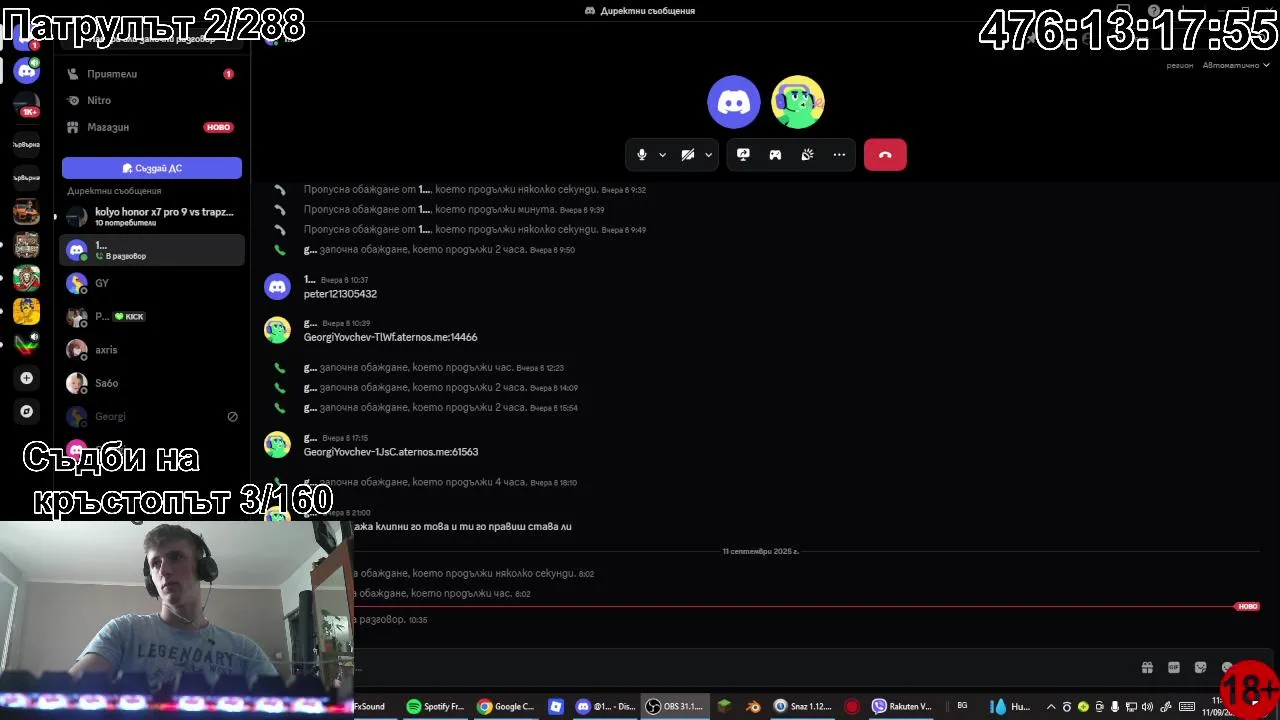Screen dimensions: 1280x720
Task: Open the orange car server icon
Action: tap(27, 212)
